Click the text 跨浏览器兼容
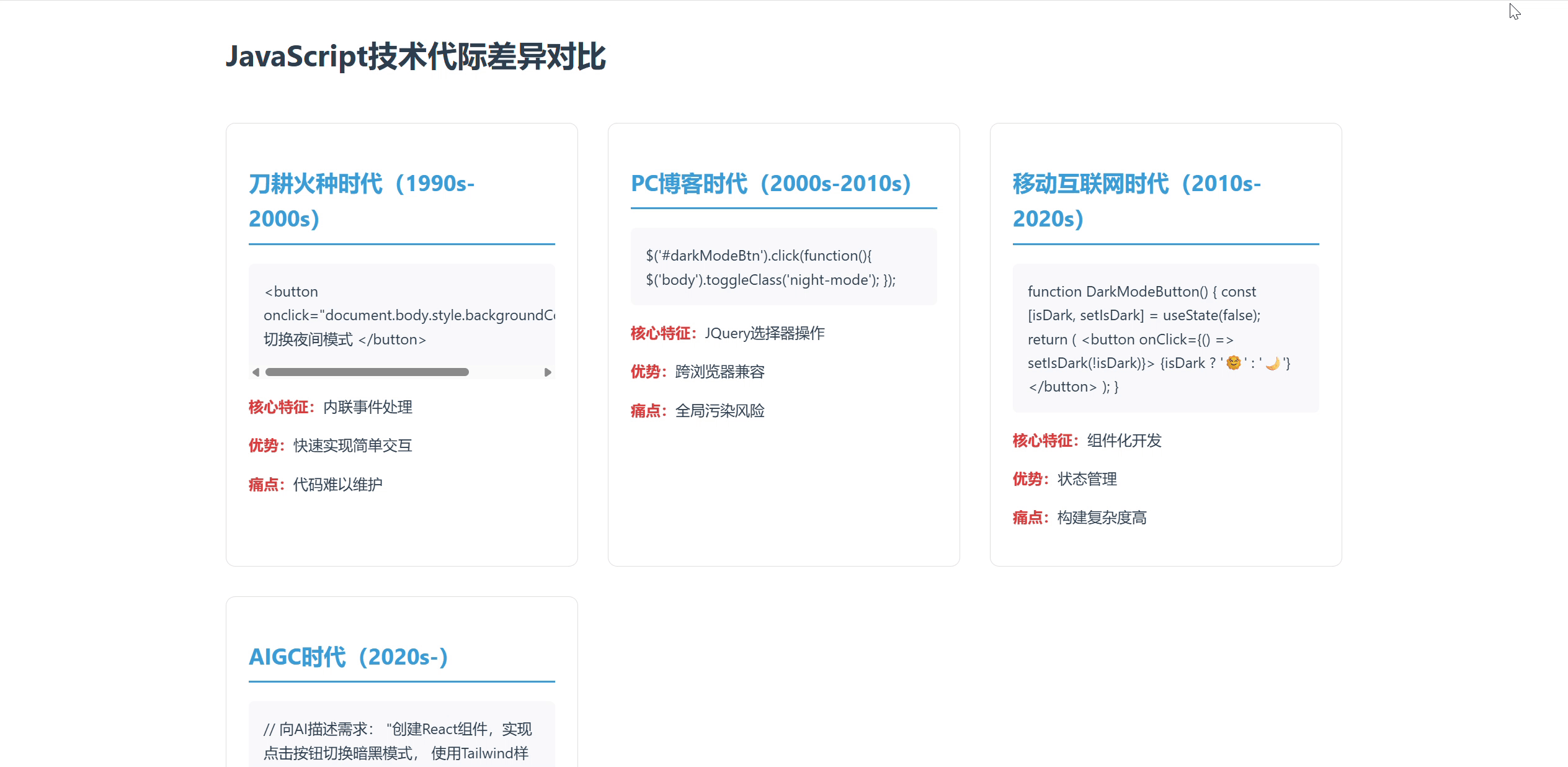 (719, 372)
